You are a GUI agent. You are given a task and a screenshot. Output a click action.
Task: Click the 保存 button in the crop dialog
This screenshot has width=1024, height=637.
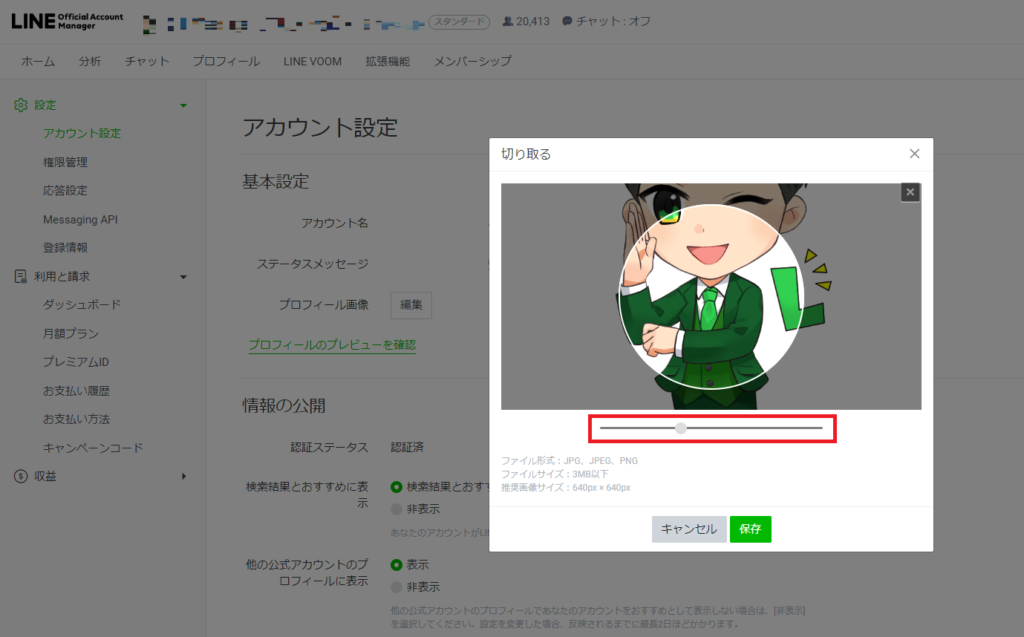[x=750, y=529]
